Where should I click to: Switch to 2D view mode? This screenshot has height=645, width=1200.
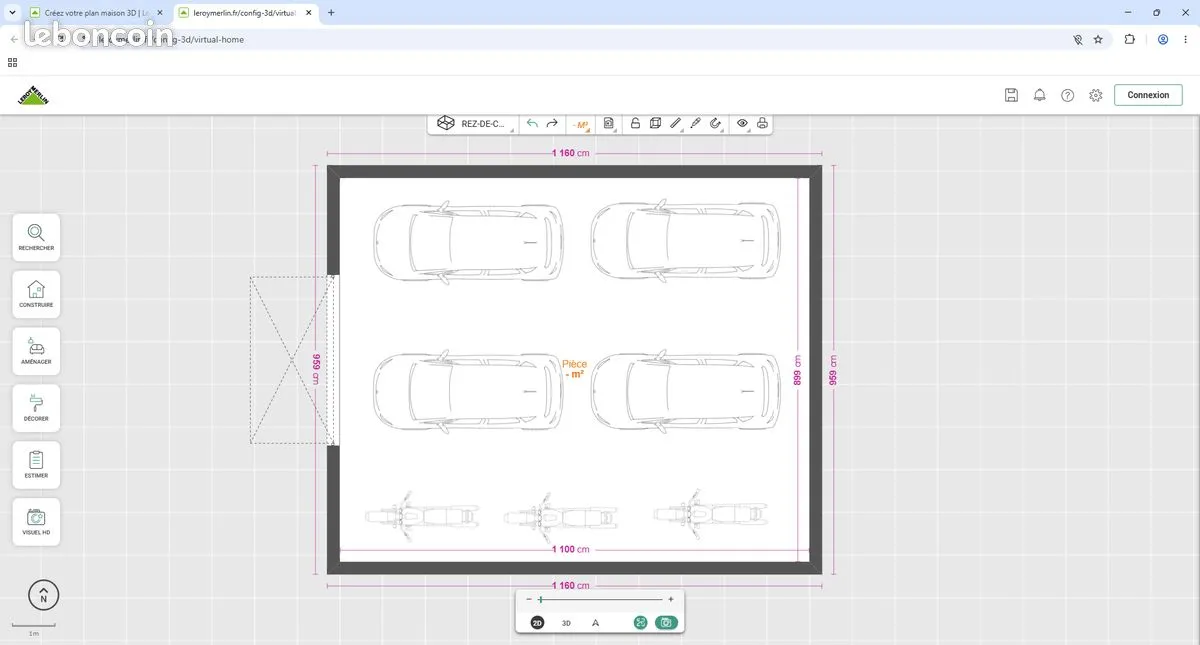pyautogui.click(x=537, y=623)
